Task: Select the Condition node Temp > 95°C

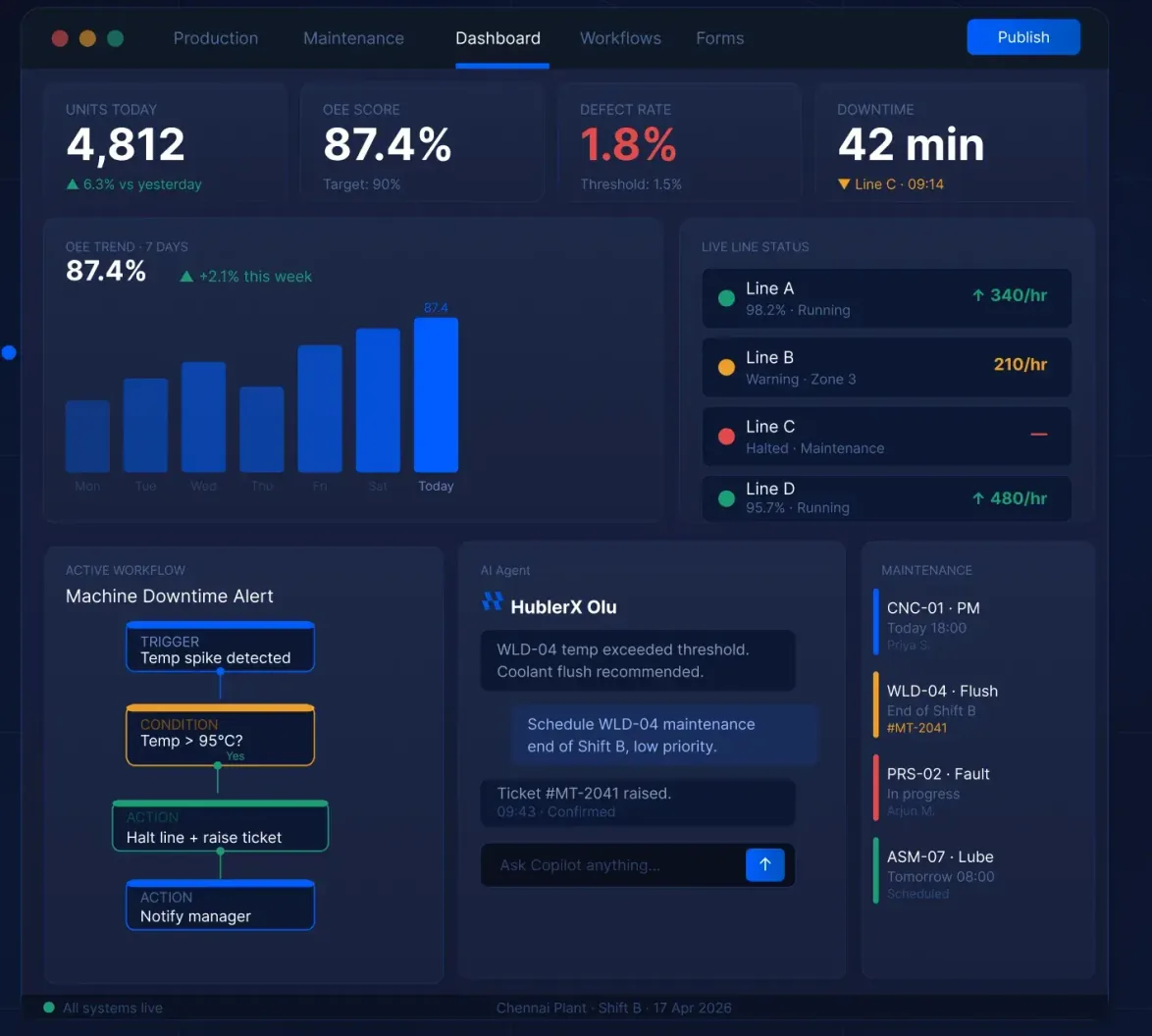Action: [220, 736]
